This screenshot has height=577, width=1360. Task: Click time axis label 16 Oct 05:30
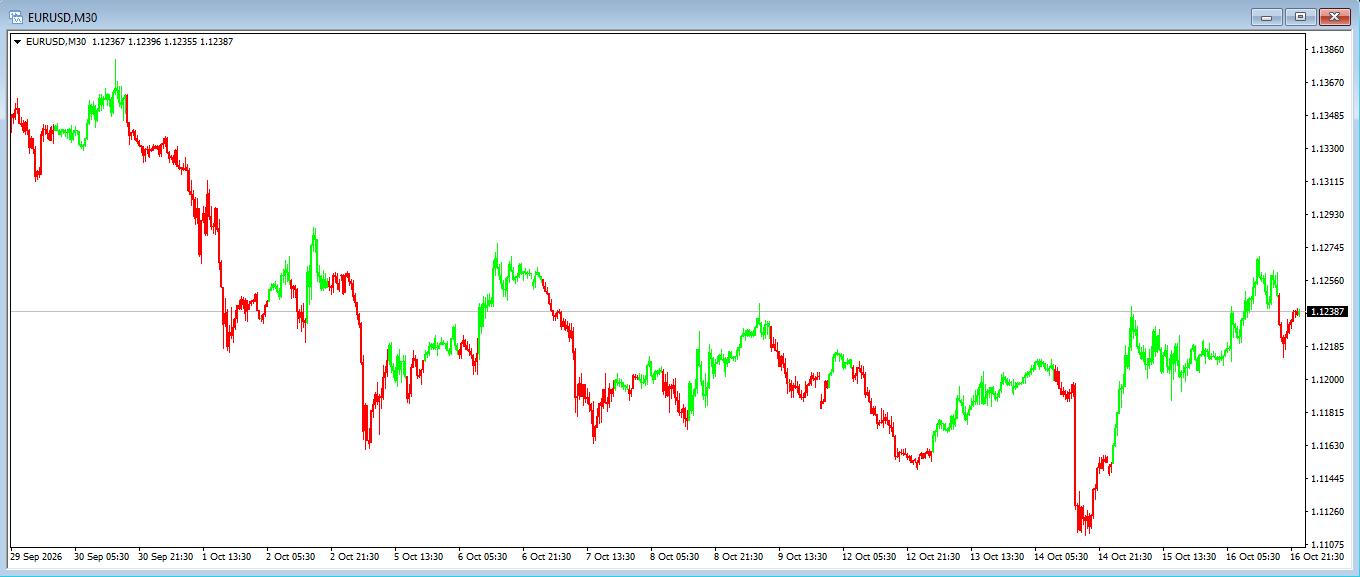click(1254, 556)
